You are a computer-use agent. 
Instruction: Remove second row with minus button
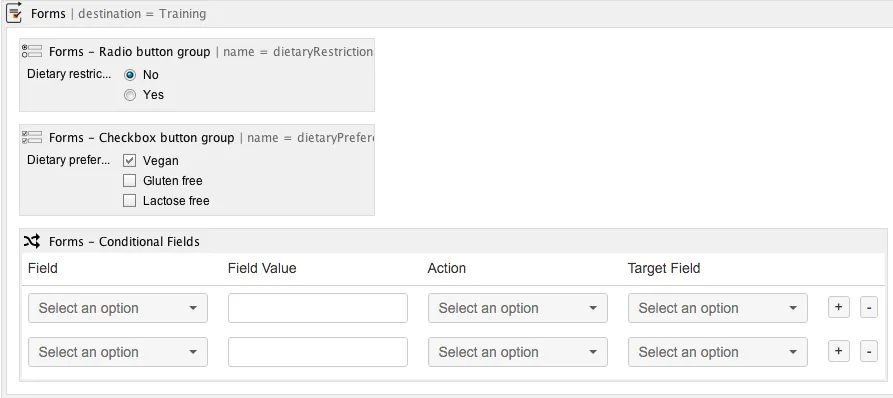pos(869,351)
